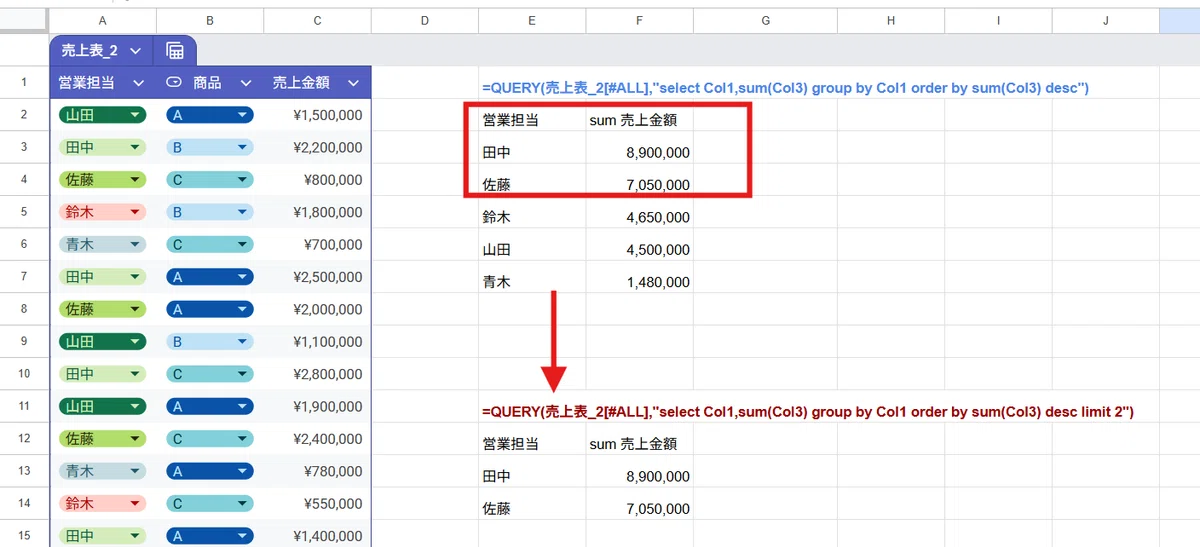1200x547 pixels.
Task: Open product chip B in the ¥2,200,000 row
Action: point(210,147)
